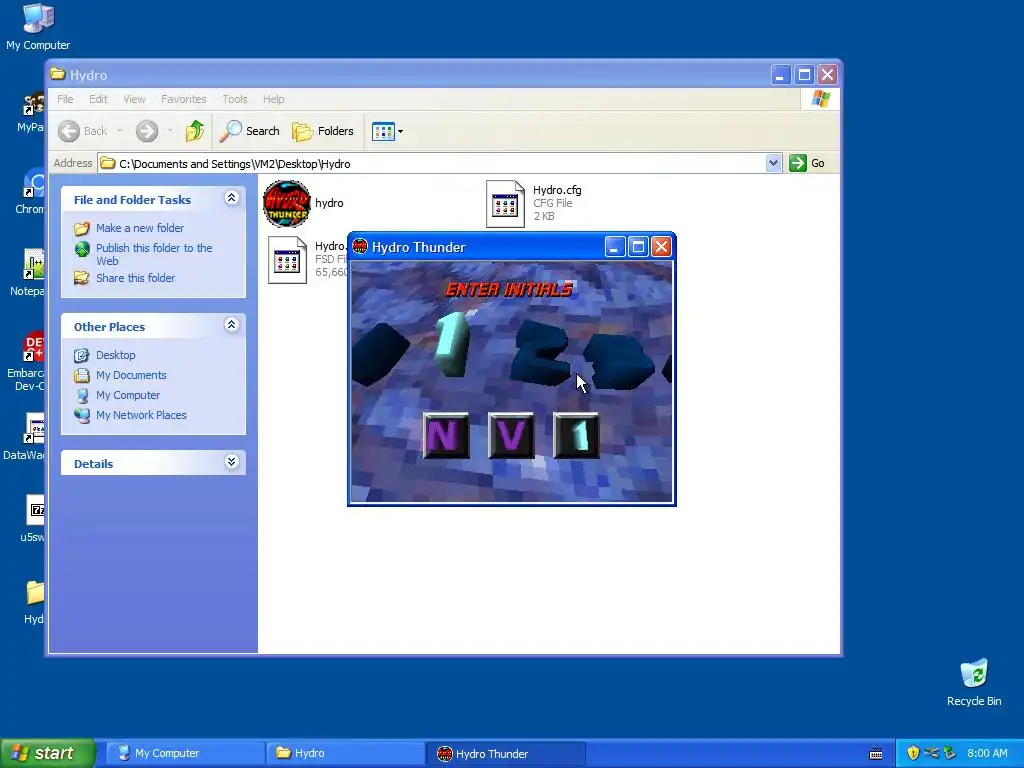Click the Back arrow button
The image size is (1024, 768).
click(69, 131)
